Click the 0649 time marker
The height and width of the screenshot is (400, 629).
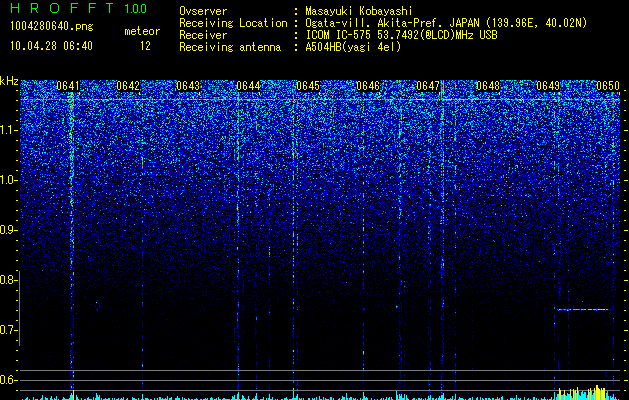[548, 86]
